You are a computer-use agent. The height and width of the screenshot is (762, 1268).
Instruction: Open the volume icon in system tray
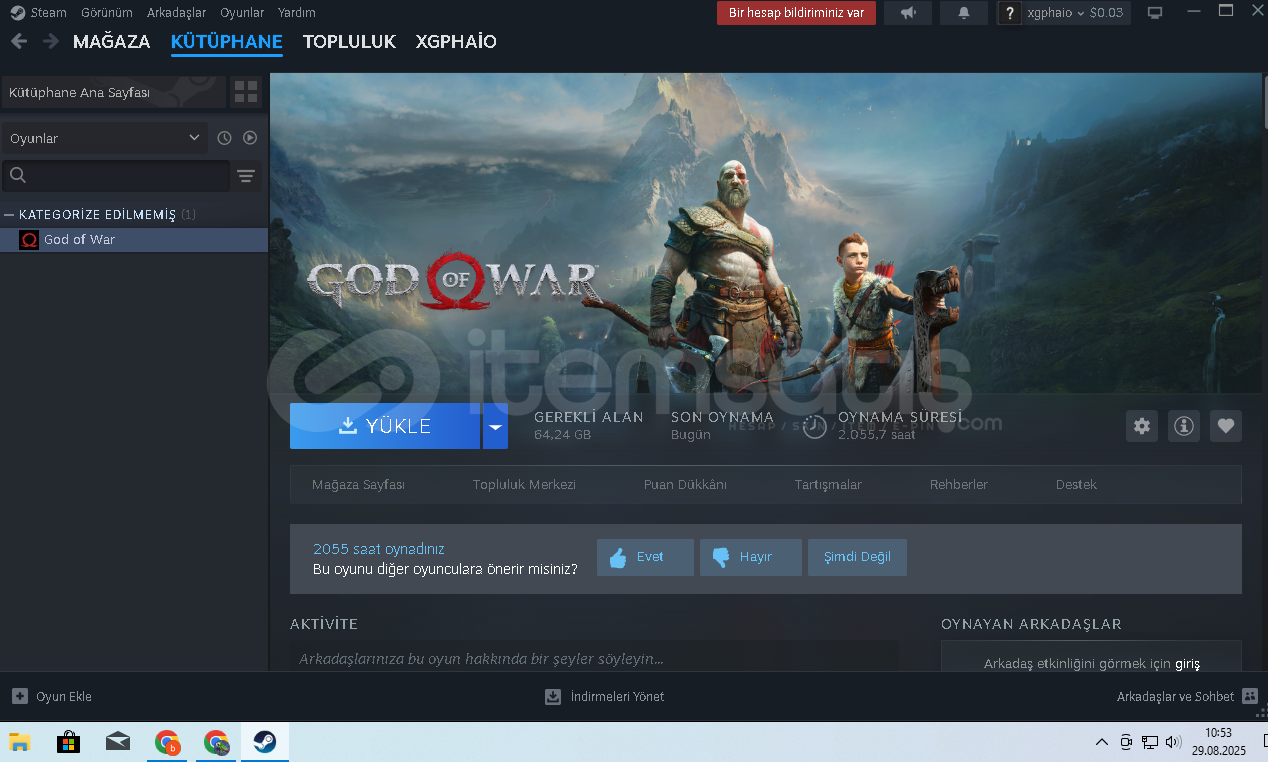point(1173,742)
